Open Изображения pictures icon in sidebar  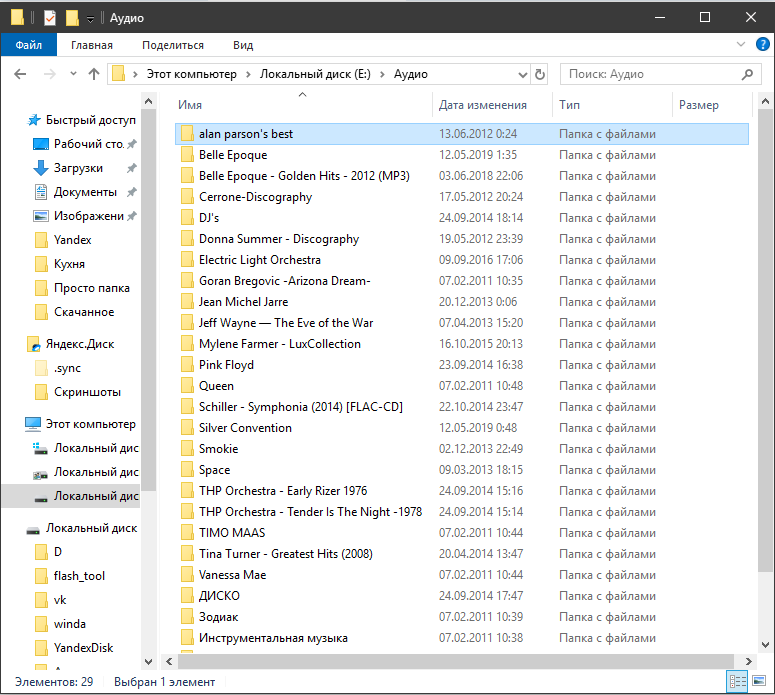[41, 216]
